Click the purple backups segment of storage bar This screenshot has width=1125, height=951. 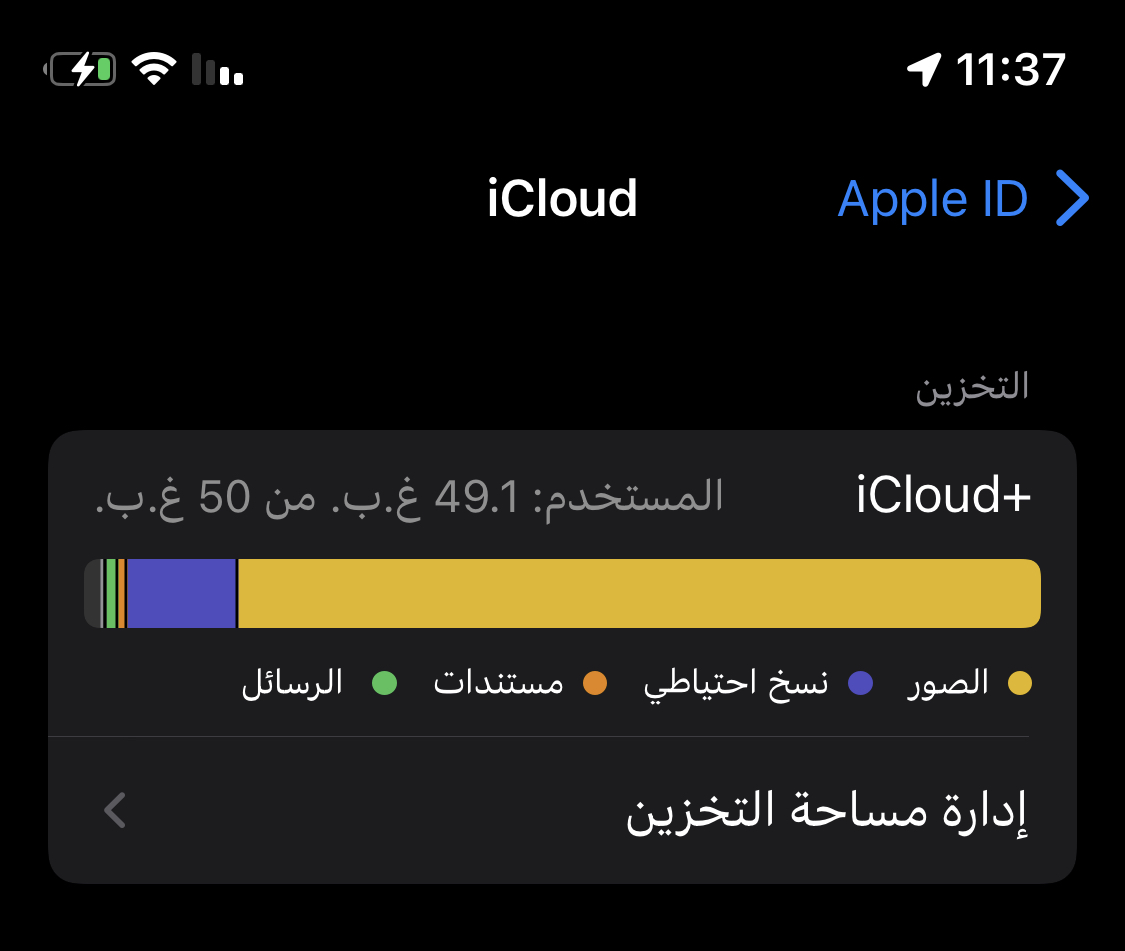pyautogui.click(x=182, y=594)
